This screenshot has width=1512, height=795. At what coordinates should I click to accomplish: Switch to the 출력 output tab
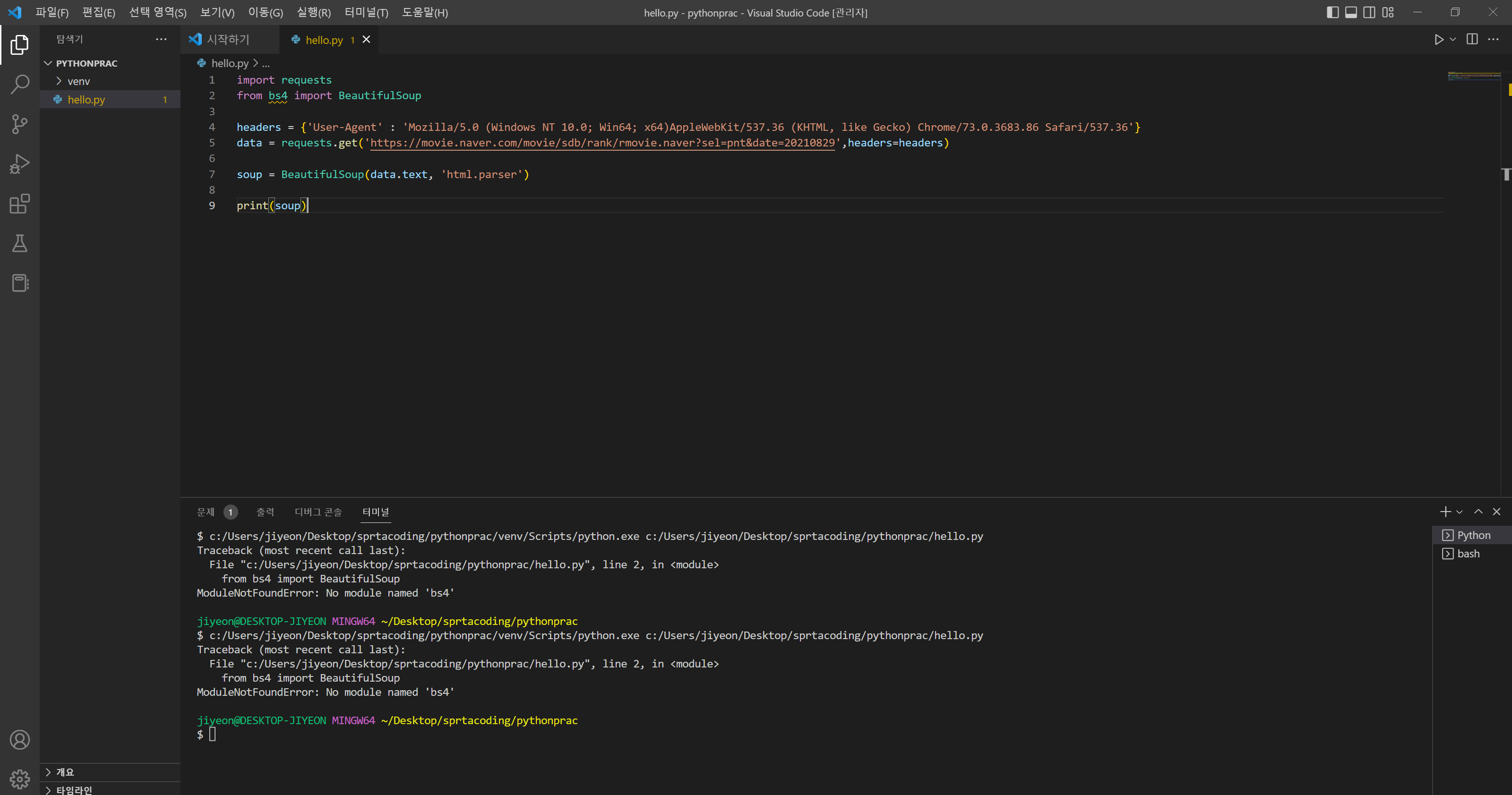(x=265, y=512)
